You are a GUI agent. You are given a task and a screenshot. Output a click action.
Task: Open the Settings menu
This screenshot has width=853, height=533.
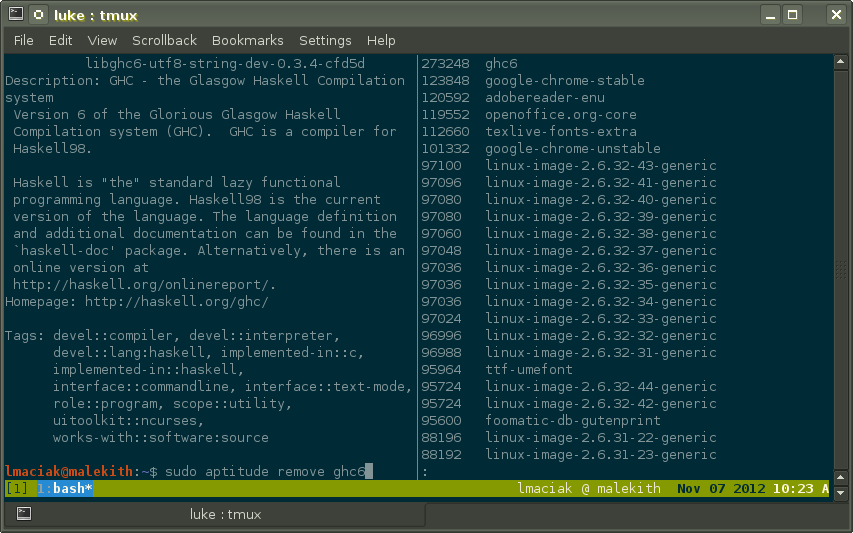325,40
